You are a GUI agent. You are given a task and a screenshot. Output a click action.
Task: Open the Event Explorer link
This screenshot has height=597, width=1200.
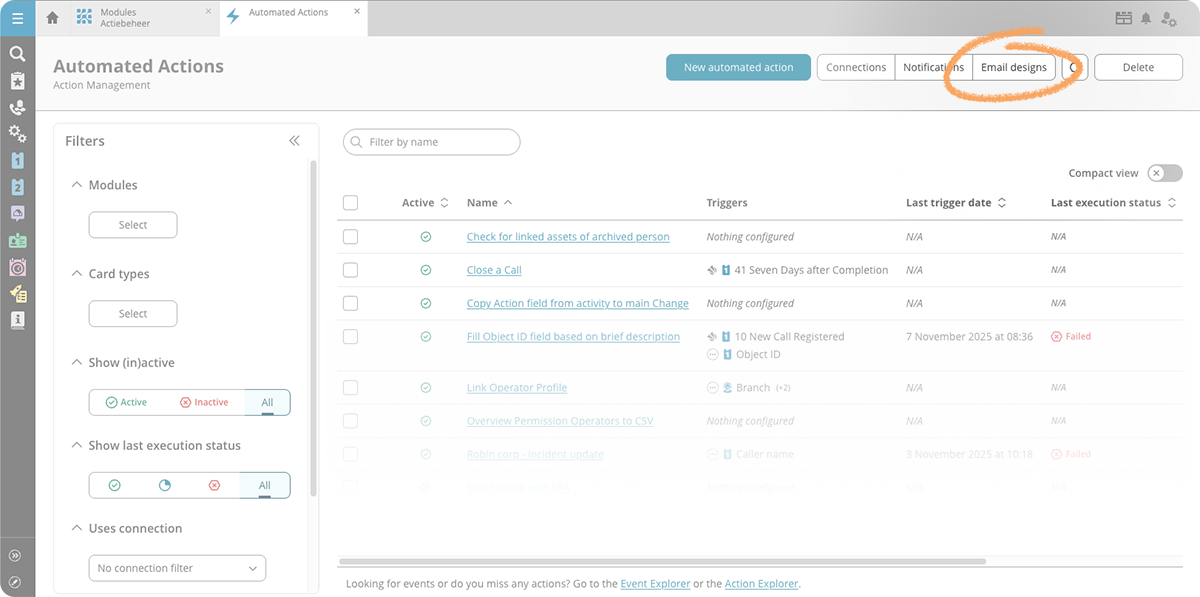pos(655,584)
